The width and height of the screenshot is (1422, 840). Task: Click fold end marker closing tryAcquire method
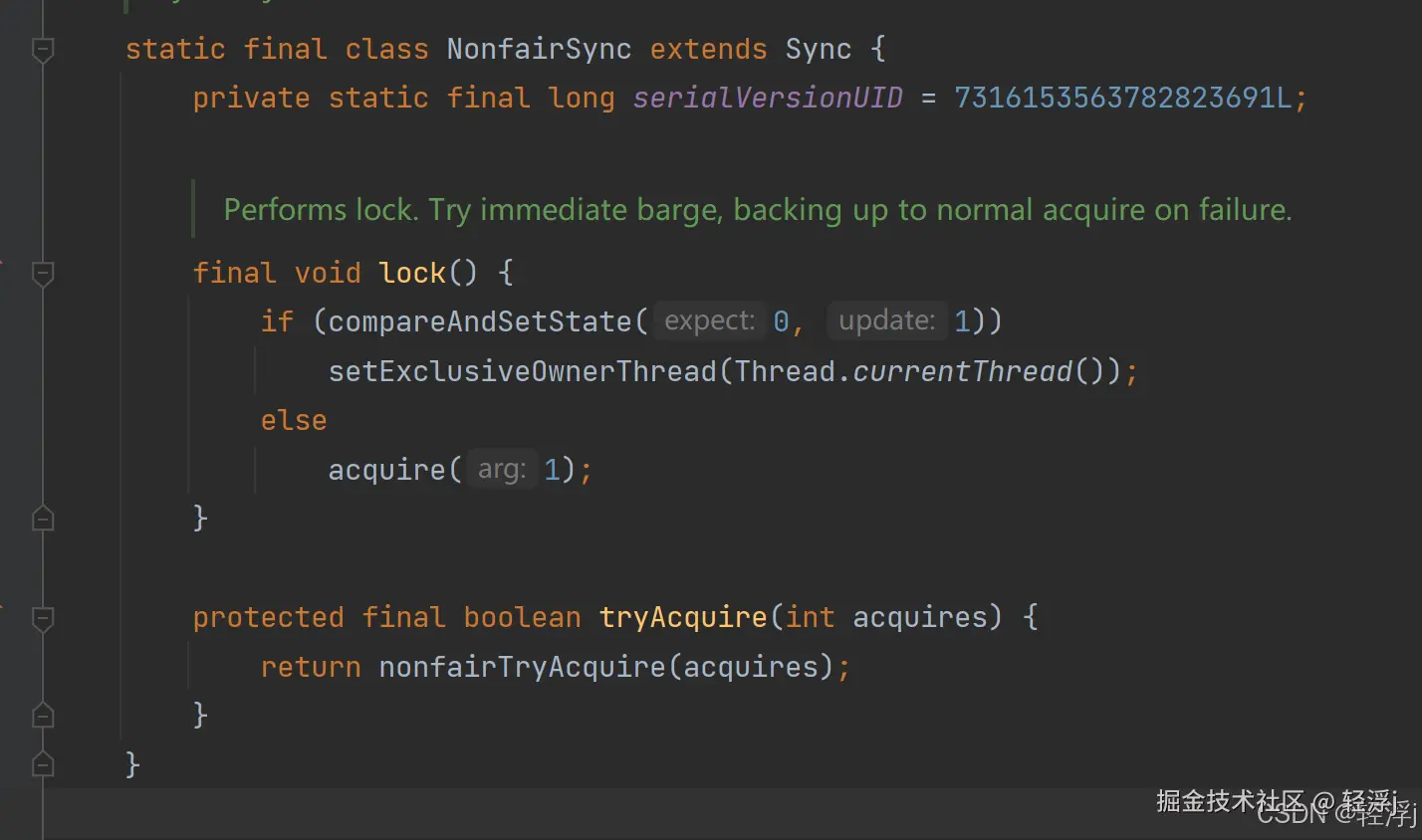click(43, 715)
